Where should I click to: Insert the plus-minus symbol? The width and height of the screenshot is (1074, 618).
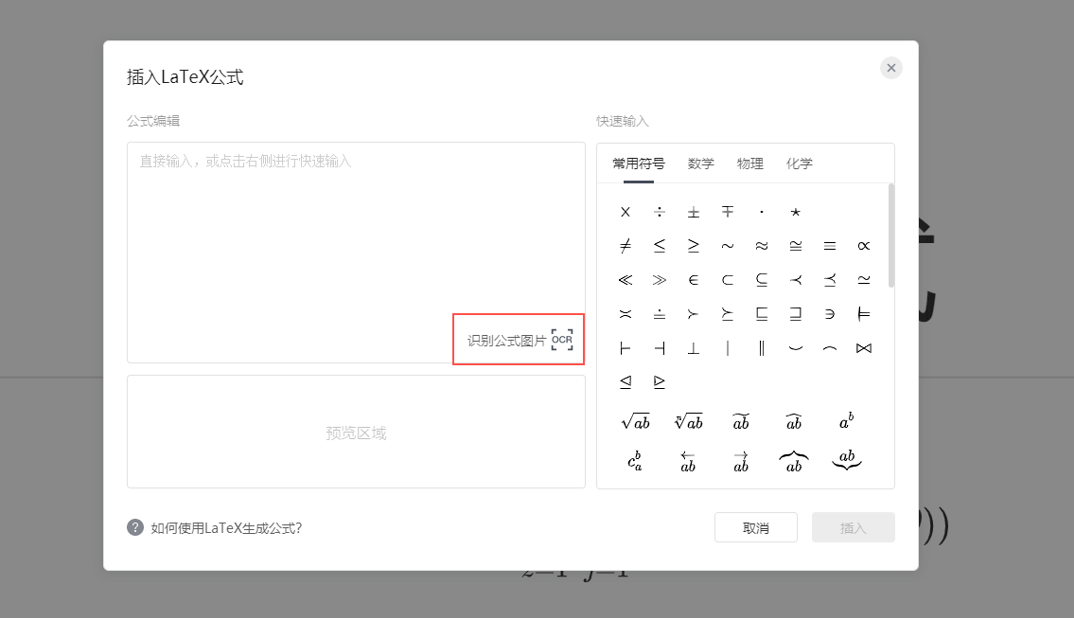click(x=693, y=211)
